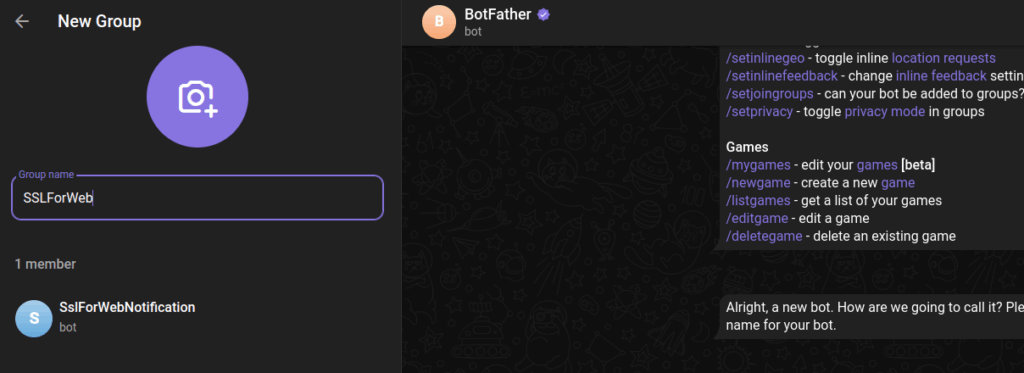Screen dimensions: 1024x373
Task: Go back using the left arrow icon
Action: (x=22, y=22)
